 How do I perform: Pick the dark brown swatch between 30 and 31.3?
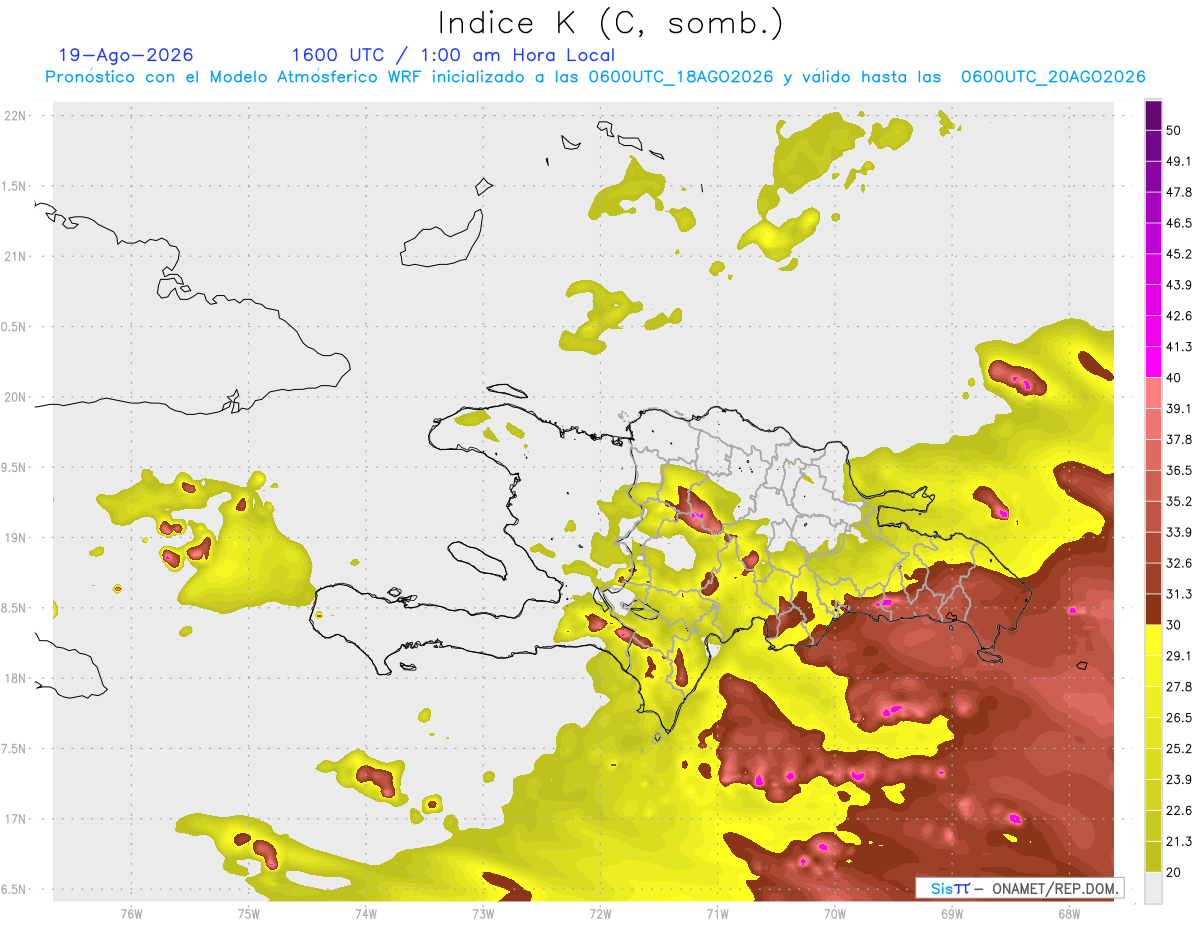point(1153,610)
